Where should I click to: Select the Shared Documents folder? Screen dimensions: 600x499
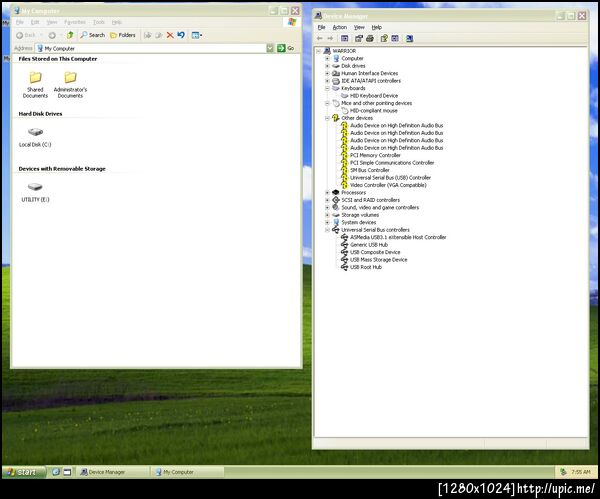35,85
